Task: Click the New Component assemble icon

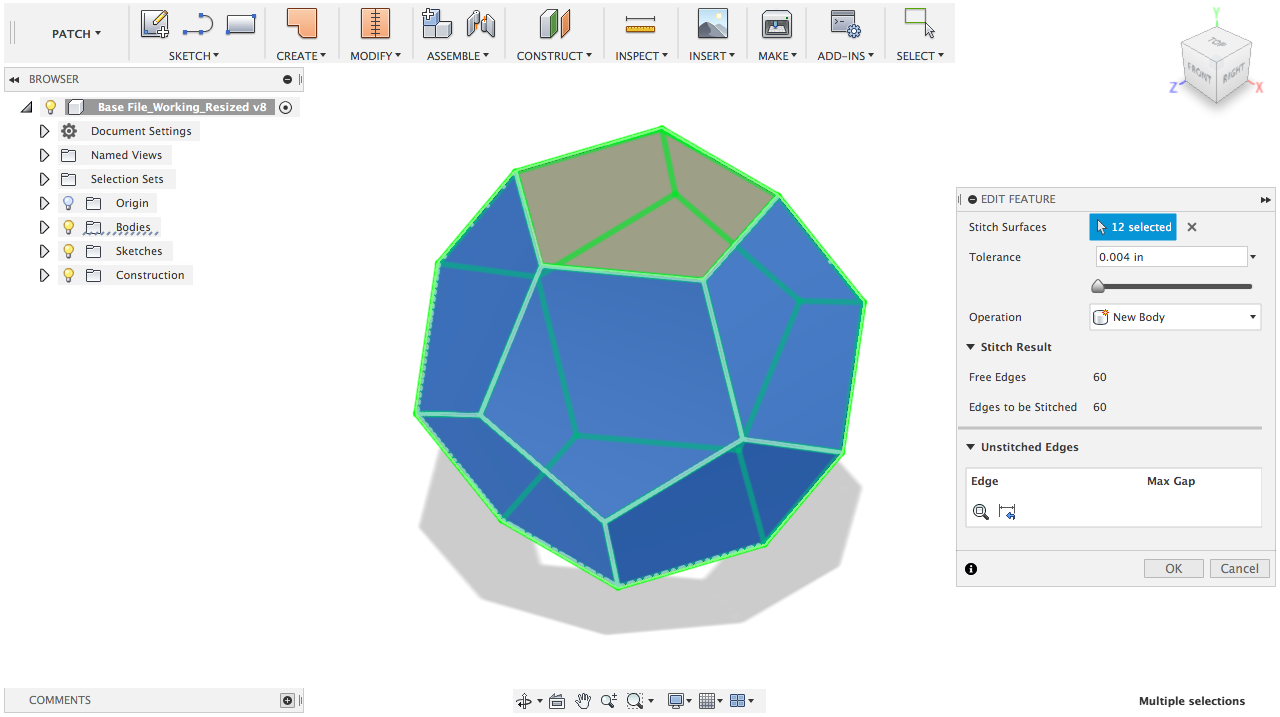Action: (x=437, y=23)
